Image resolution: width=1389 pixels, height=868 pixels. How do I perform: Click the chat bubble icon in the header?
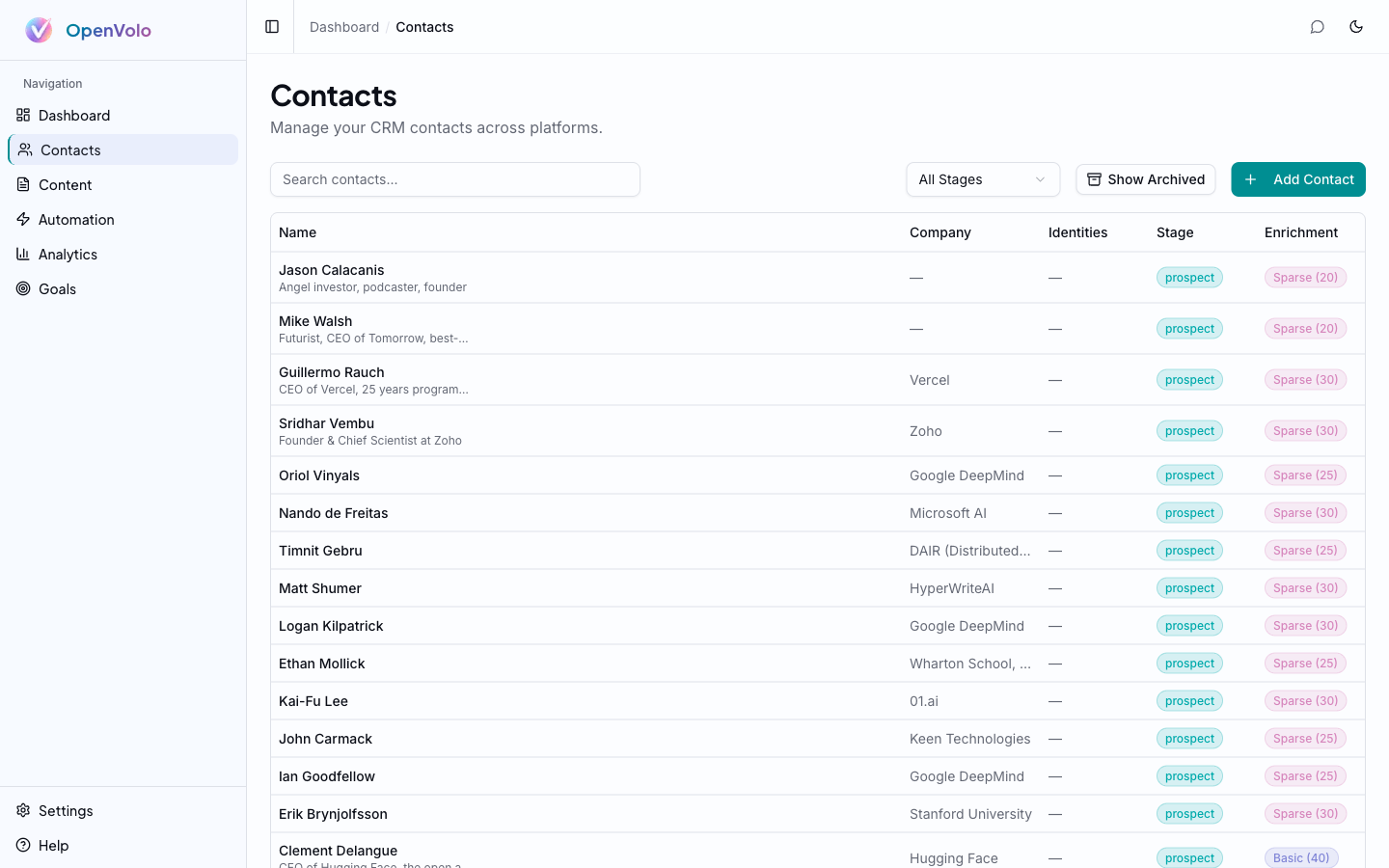click(x=1318, y=27)
